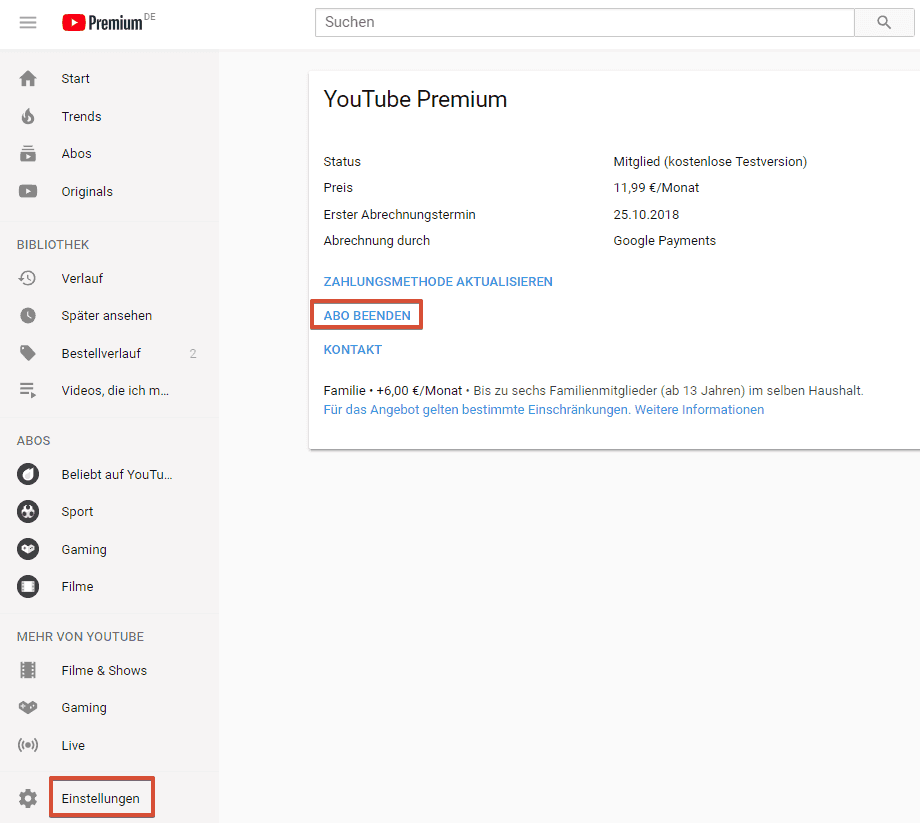
Task: Click the Mitglied (kostenlose Testversion) status
Action: click(710, 161)
